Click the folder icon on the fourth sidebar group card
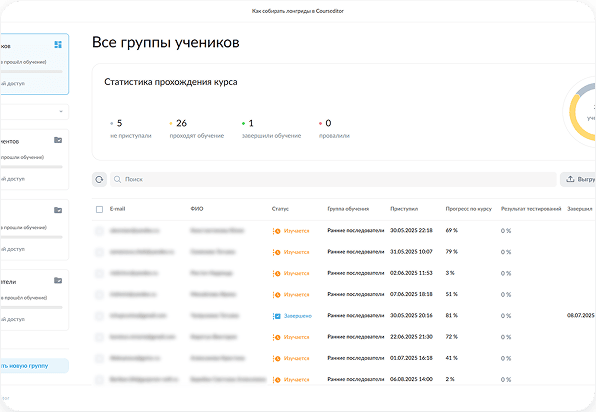The width and height of the screenshot is (596, 412). click(x=58, y=280)
